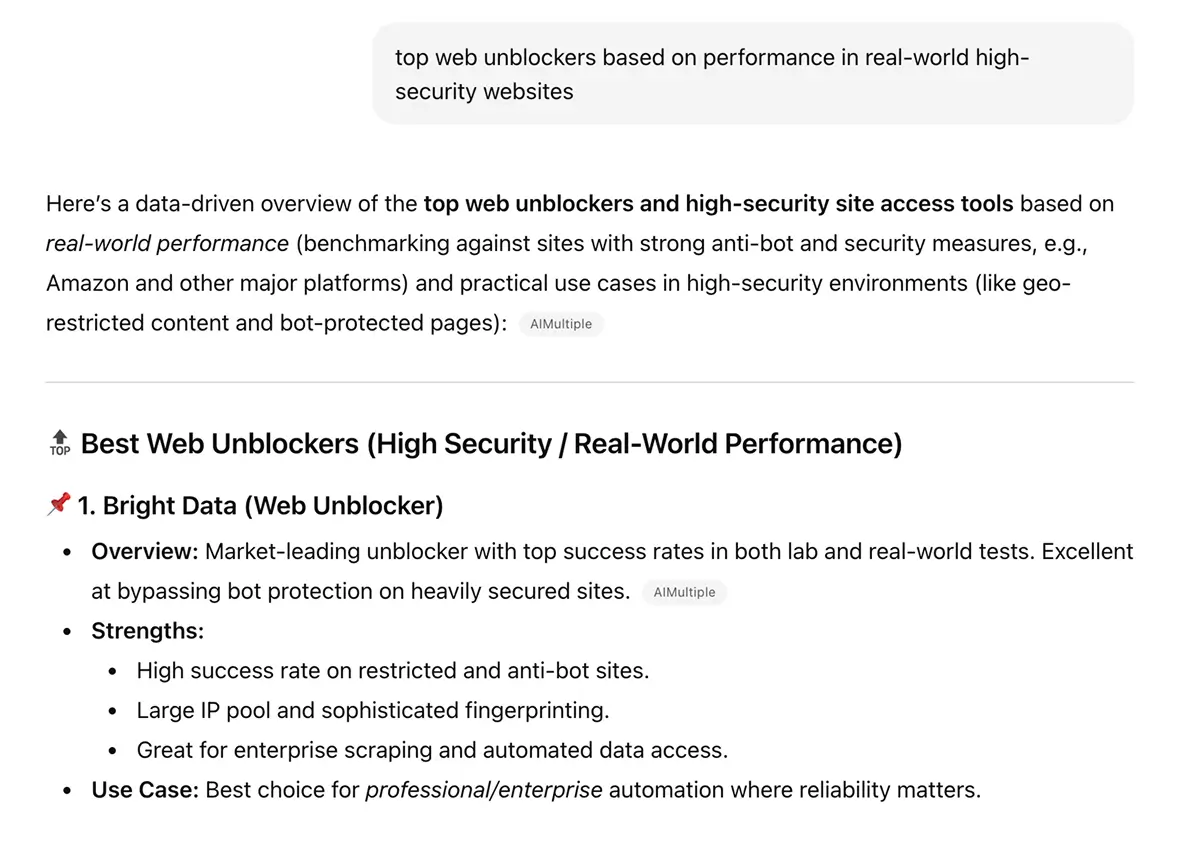Viewport: 1182px width, 848px height.
Task: Click the red pushpin emoji icon
Action: 58,505
